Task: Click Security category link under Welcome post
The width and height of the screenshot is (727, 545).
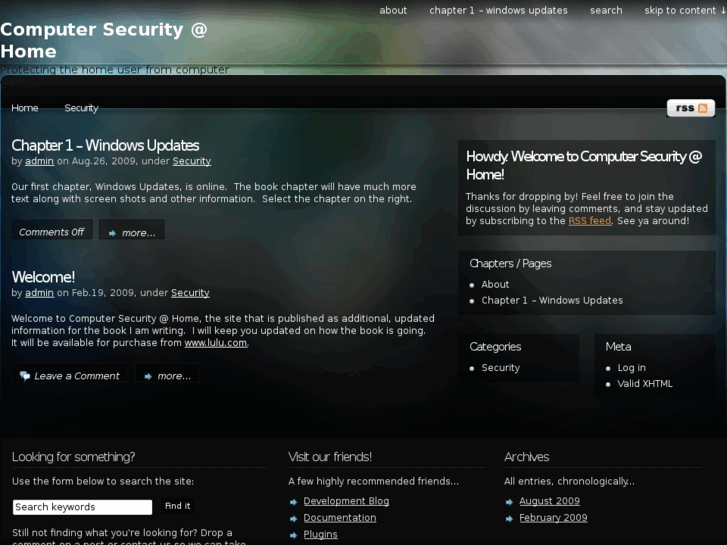Action: [x=190, y=293]
